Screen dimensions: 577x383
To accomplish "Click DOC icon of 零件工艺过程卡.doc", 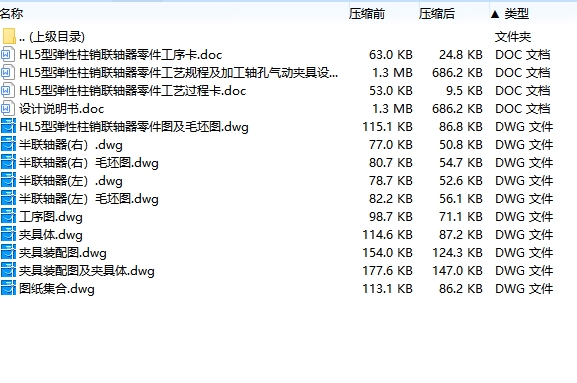I will [x=8, y=91].
